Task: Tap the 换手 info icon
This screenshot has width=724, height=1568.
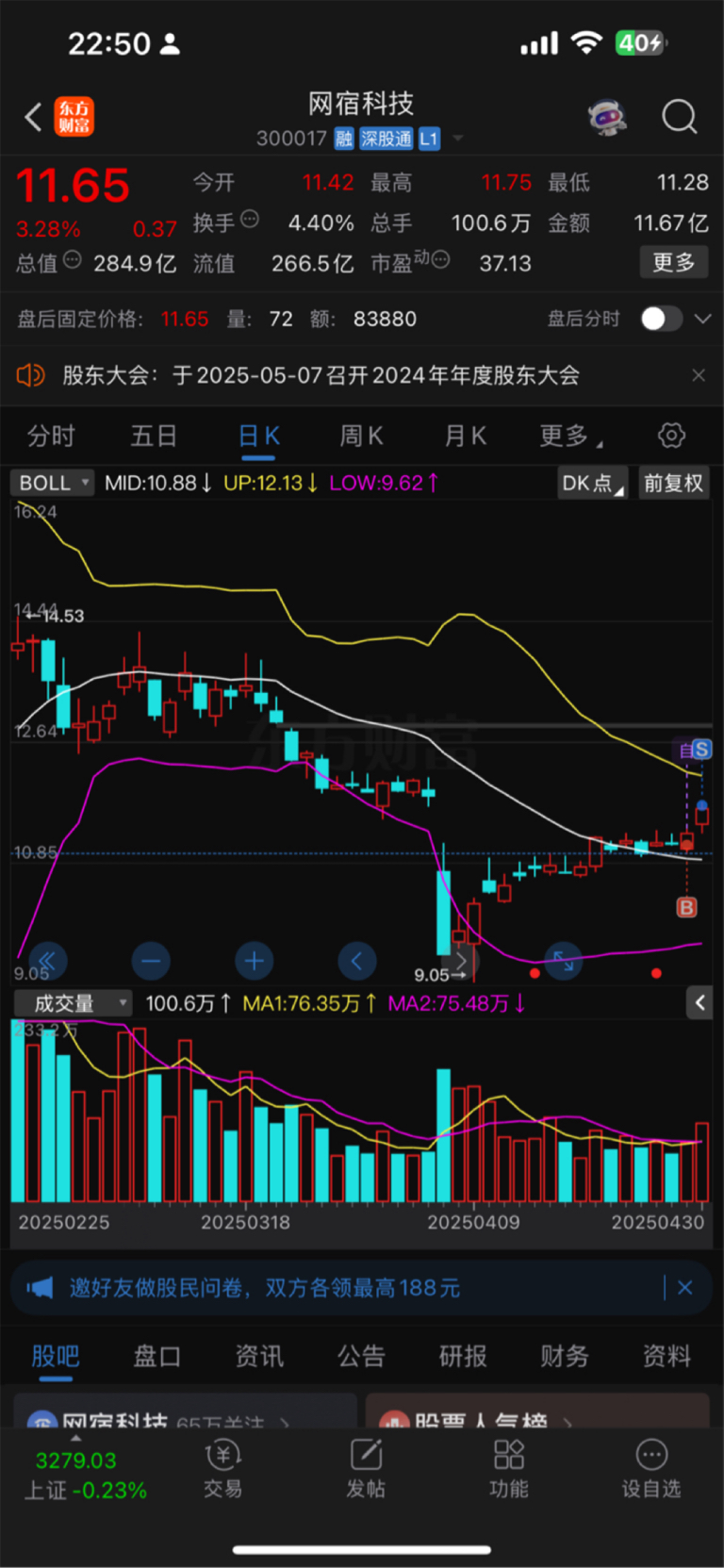Action: pos(250,220)
